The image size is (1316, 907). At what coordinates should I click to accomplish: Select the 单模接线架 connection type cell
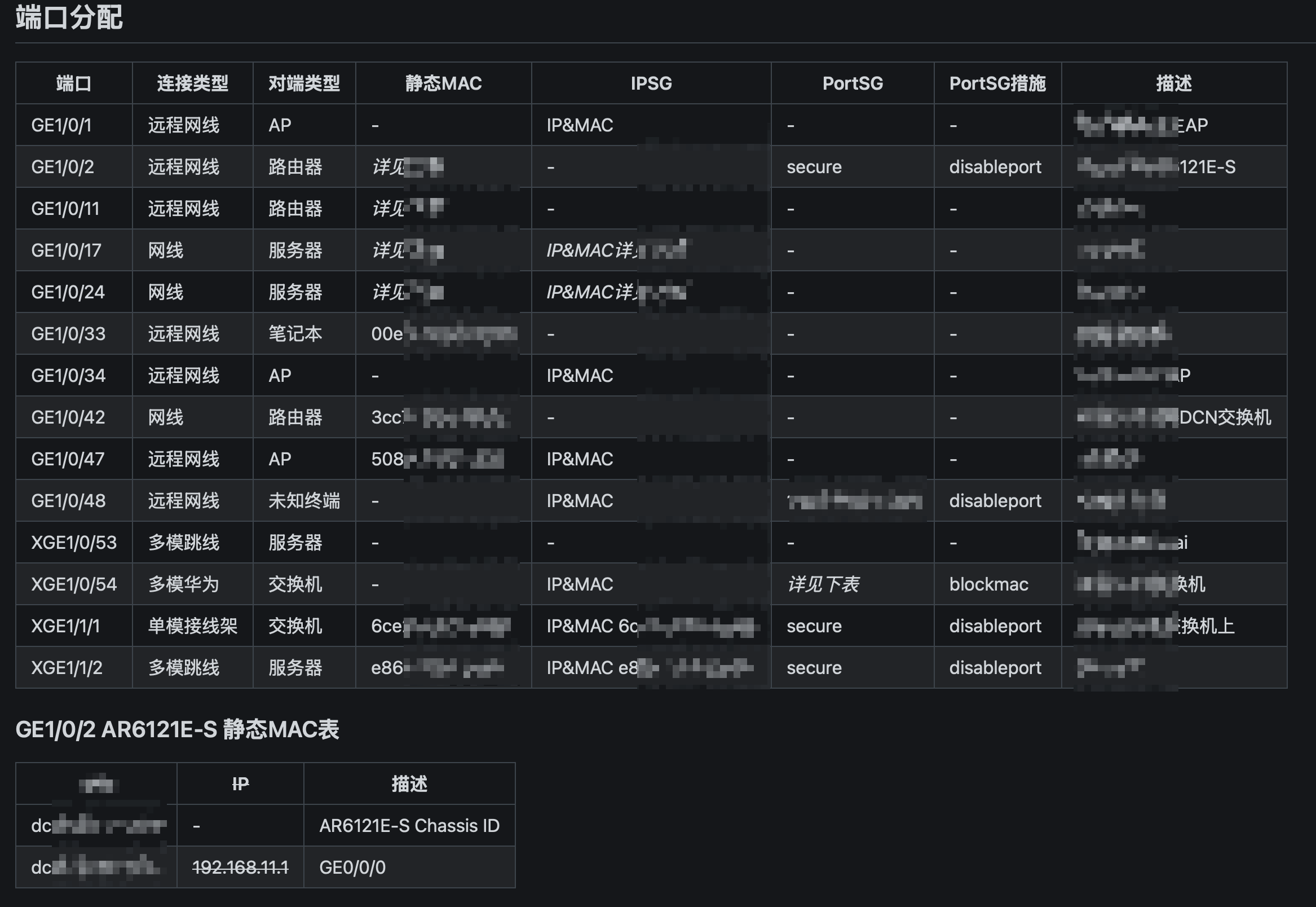coord(192,626)
